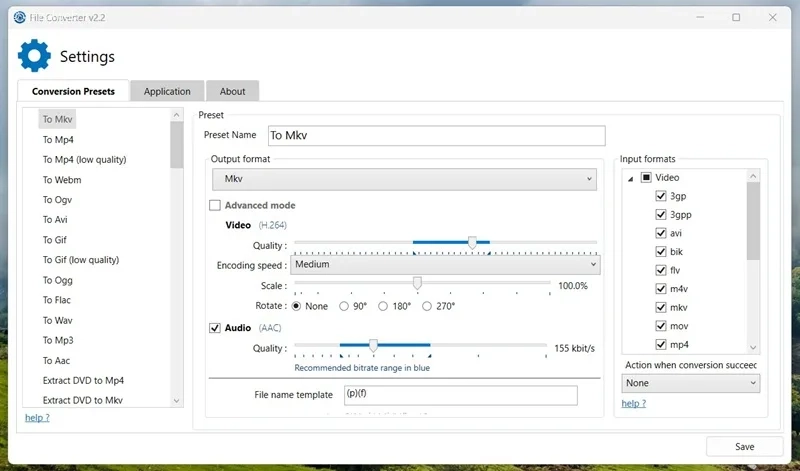Screen dimensions: 800x471
Task: Pick the To Flac preset
Action: (x=57, y=300)
